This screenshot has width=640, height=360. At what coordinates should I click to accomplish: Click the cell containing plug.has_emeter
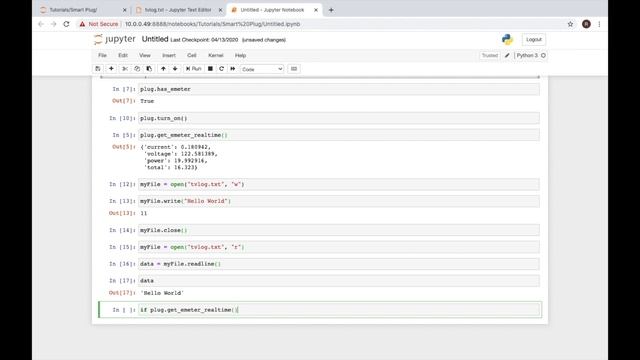pyautogui.click(x=338, y=89)
